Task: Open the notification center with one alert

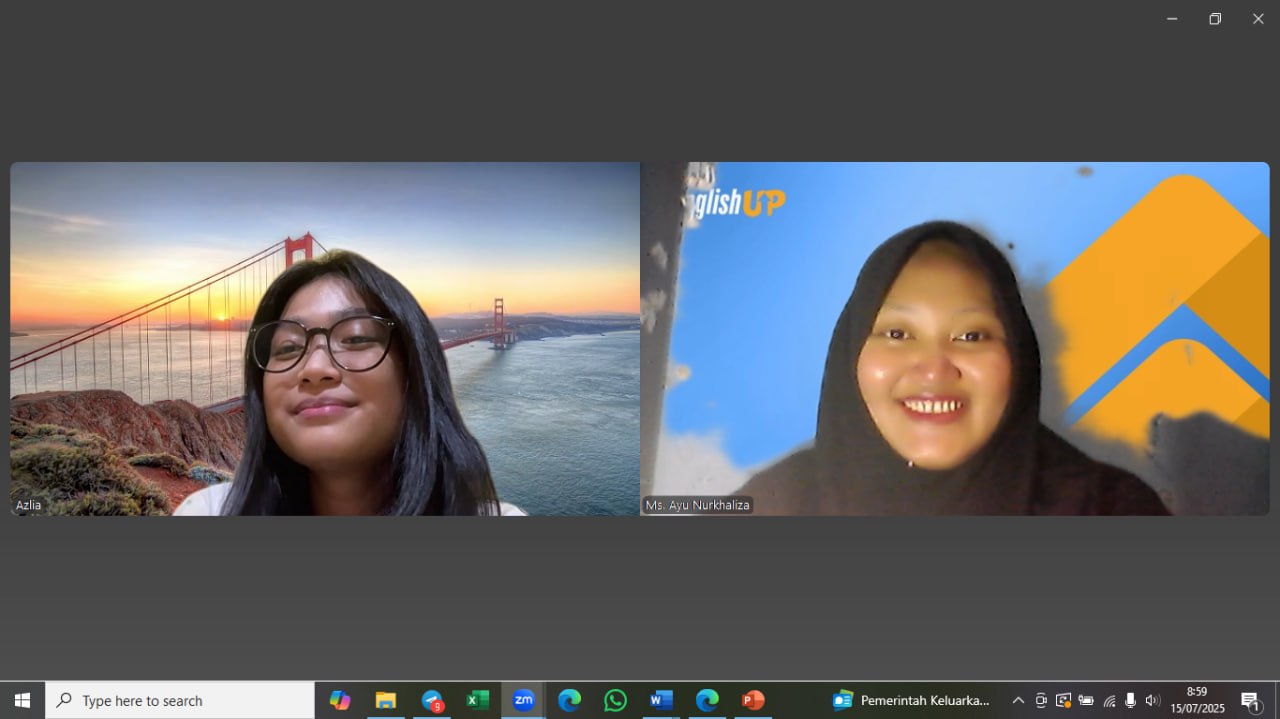Action: [1250, 700]
